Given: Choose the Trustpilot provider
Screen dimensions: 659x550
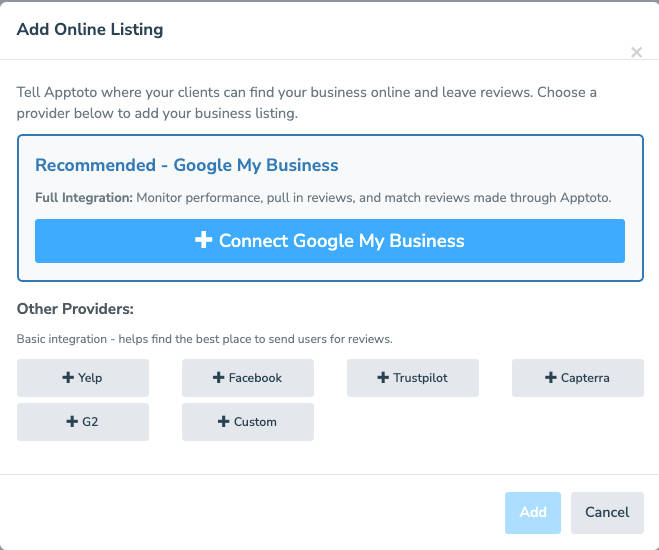Looking at the screenshot, I should 413,378.
